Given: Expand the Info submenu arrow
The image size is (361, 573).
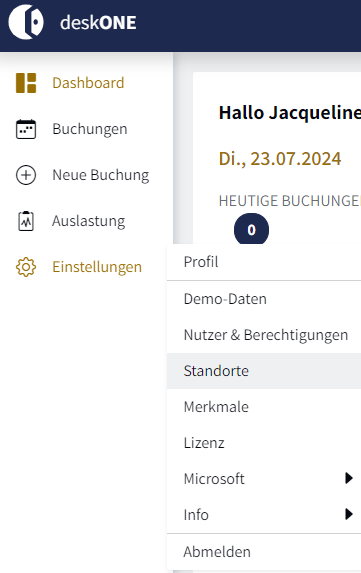Looking at the screenshot, I should tap(349, 514).
